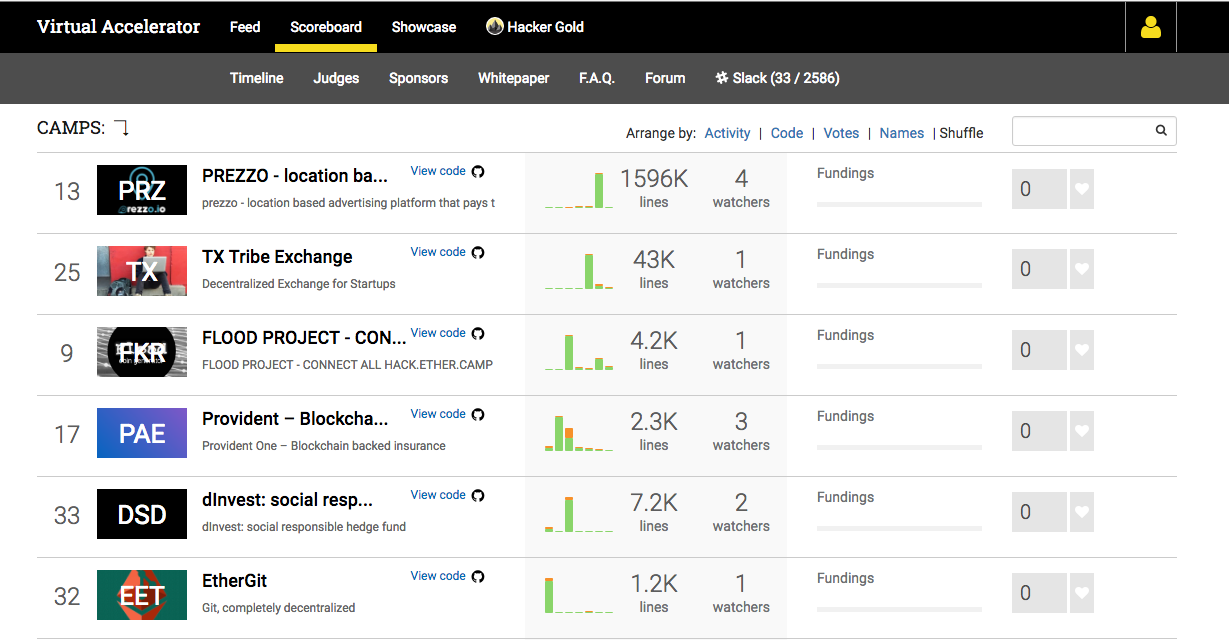Go to the Feed tab
Screen dimensions: 1229x640
point(245,27)
